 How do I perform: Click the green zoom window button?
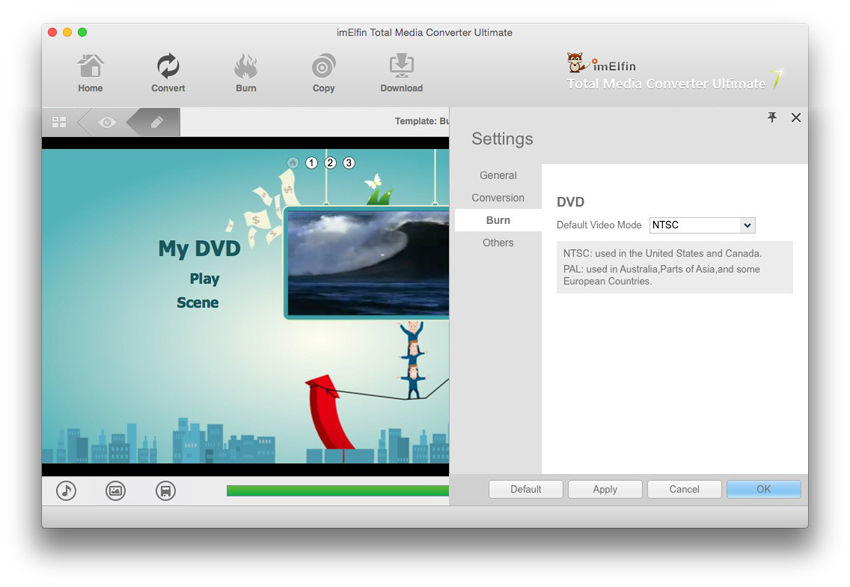(82, 33)
